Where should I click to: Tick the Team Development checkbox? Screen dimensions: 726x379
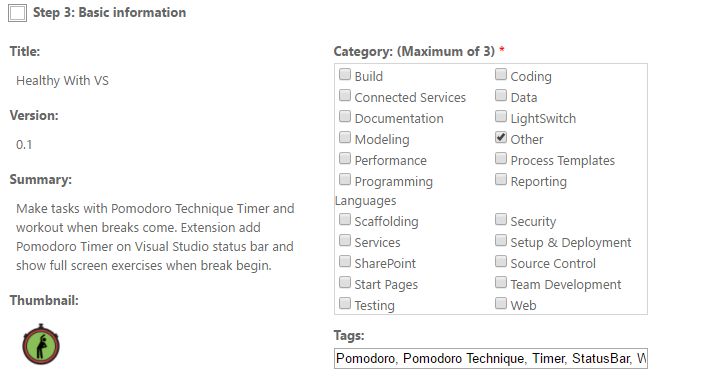pyautogui.click(x=501, y=282)
